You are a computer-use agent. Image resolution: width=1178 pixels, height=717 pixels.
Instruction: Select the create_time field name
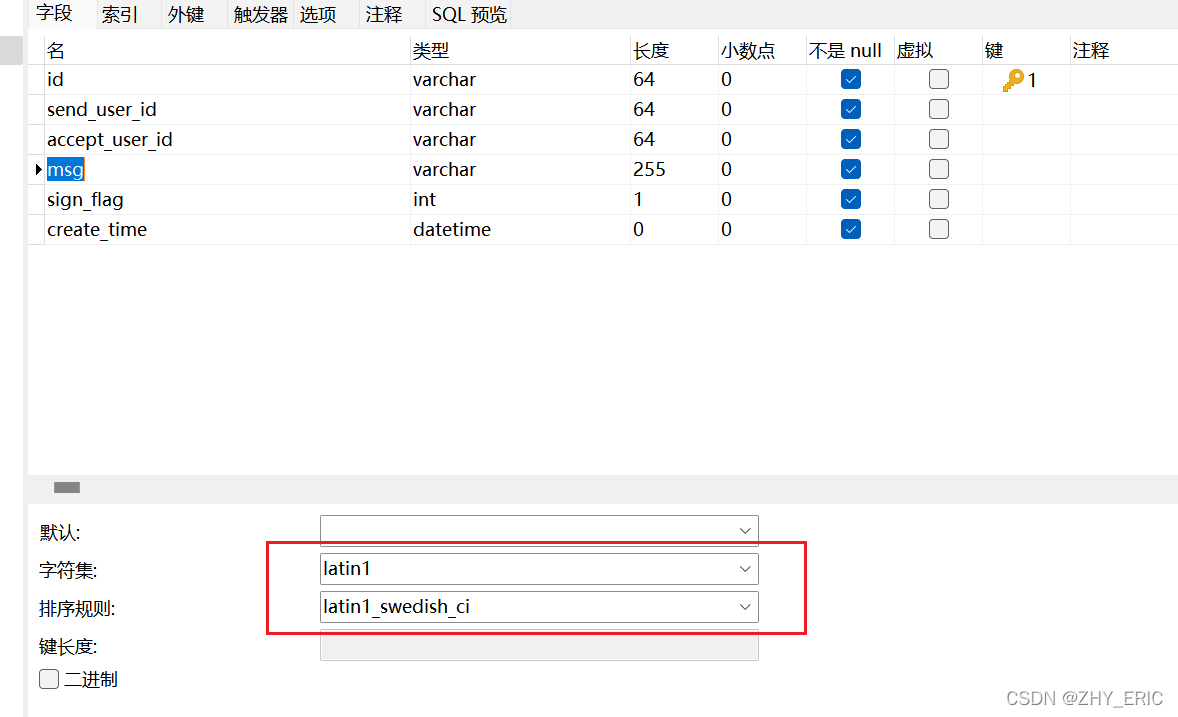(x=97, y=230)
